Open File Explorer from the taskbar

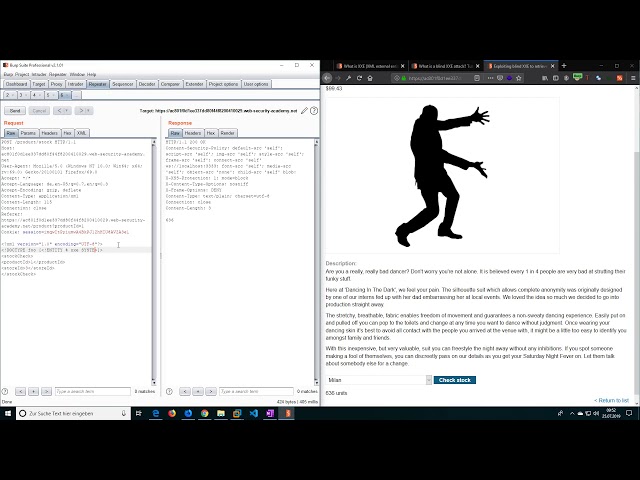pyautogui.click(x=221, y=413)
